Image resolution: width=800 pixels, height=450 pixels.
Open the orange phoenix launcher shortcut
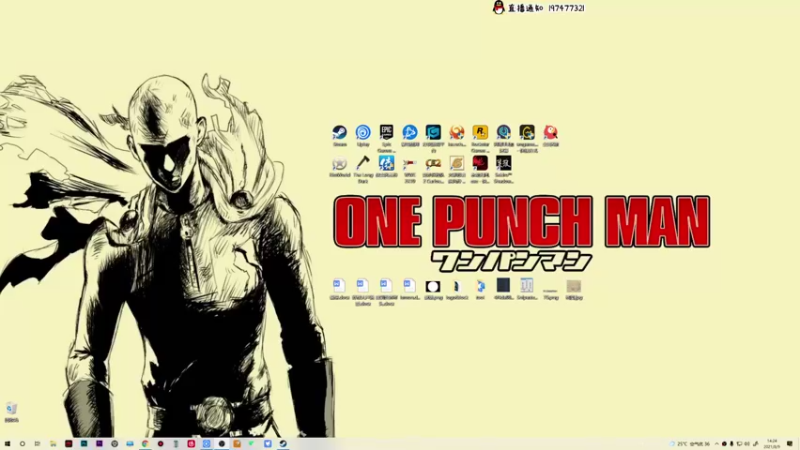pyautogui.click(x=457, y=136)
